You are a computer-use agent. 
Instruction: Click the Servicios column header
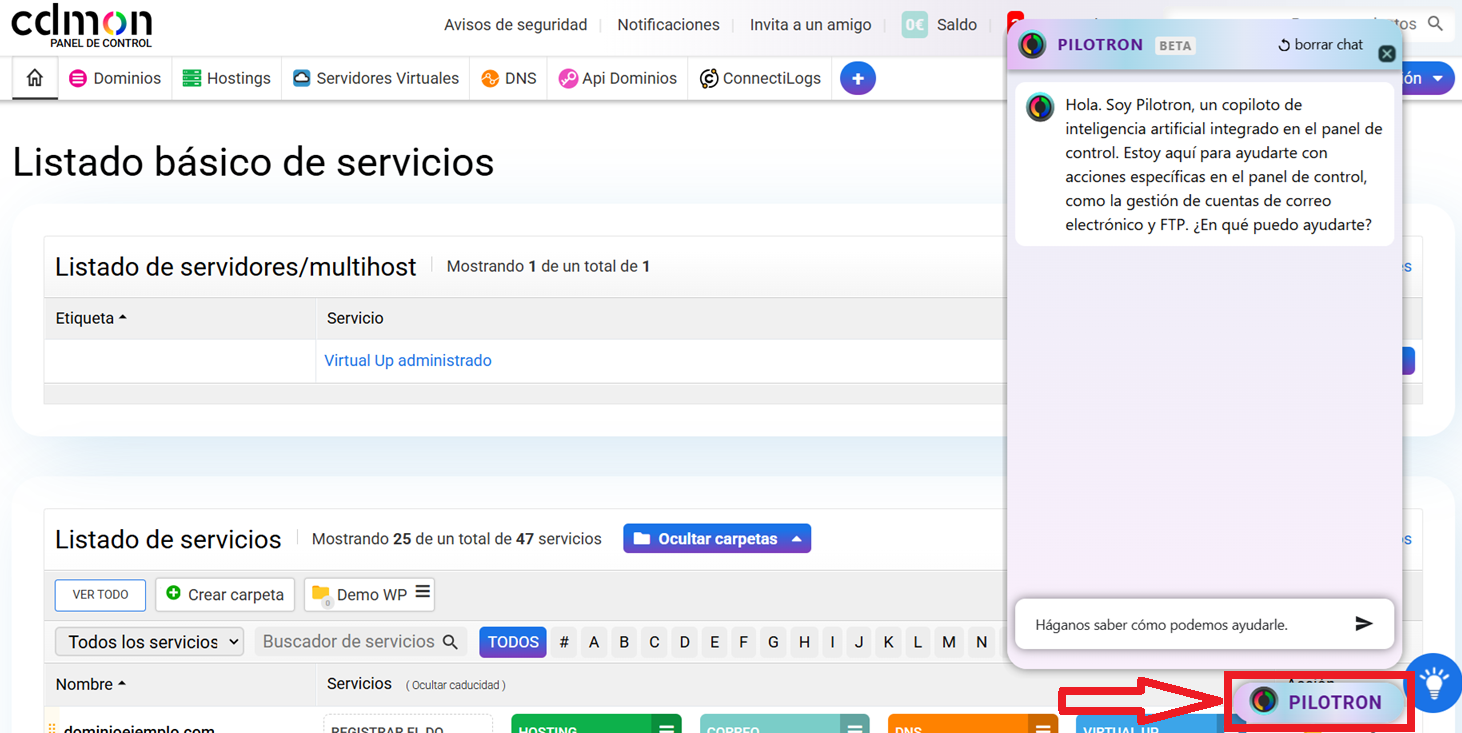359,684
